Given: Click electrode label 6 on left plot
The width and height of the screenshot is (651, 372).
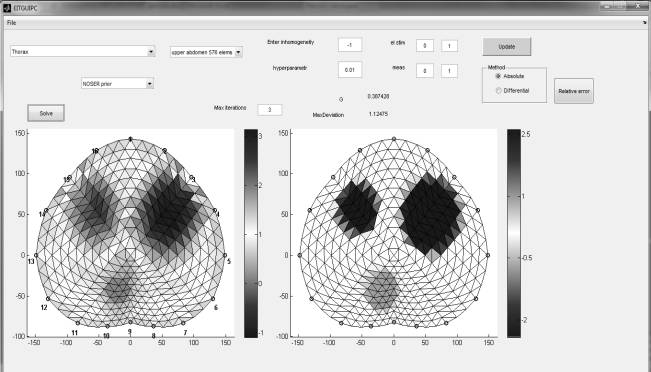Looking at the screenshot, I should pos(216,308).
